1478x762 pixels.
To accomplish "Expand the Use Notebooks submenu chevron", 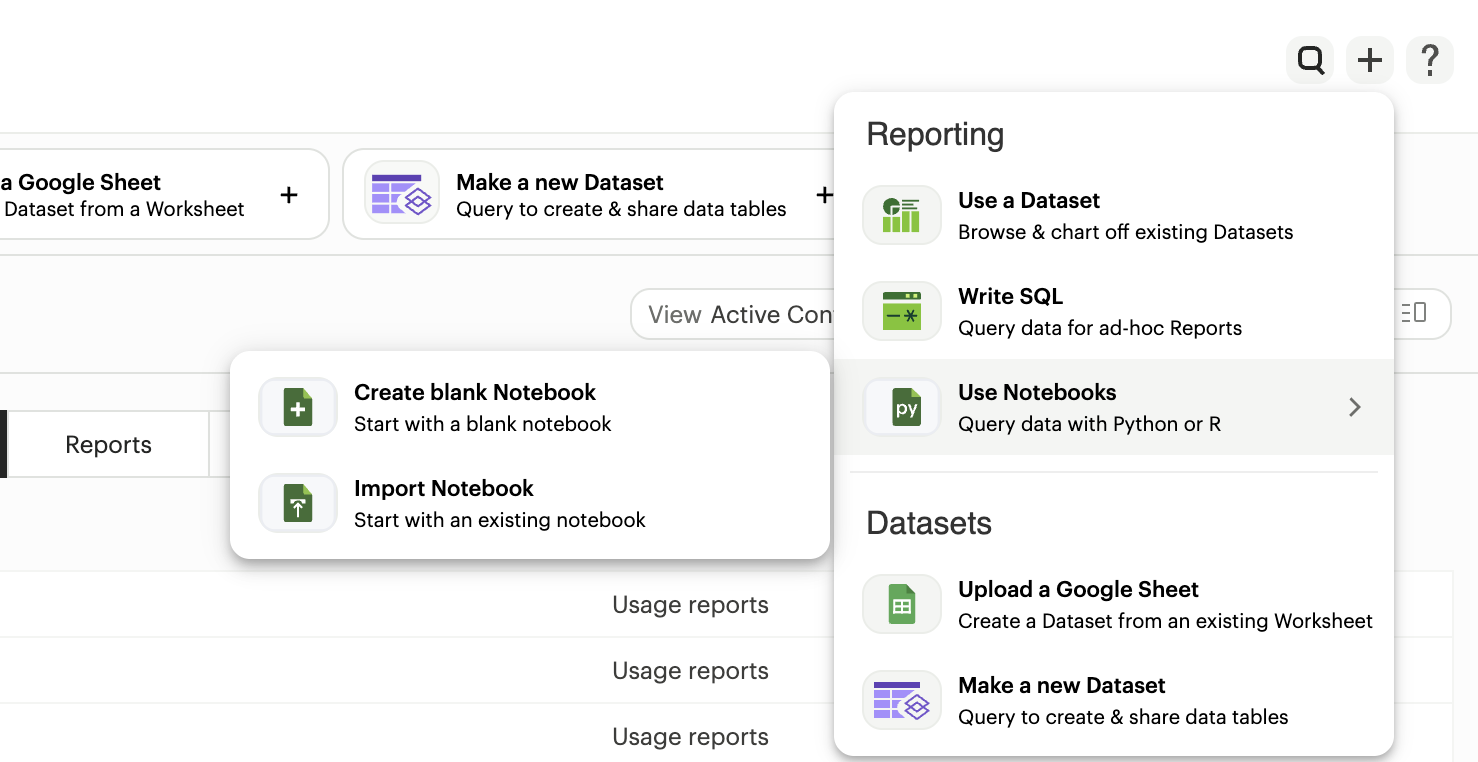I will (1354, 407).
